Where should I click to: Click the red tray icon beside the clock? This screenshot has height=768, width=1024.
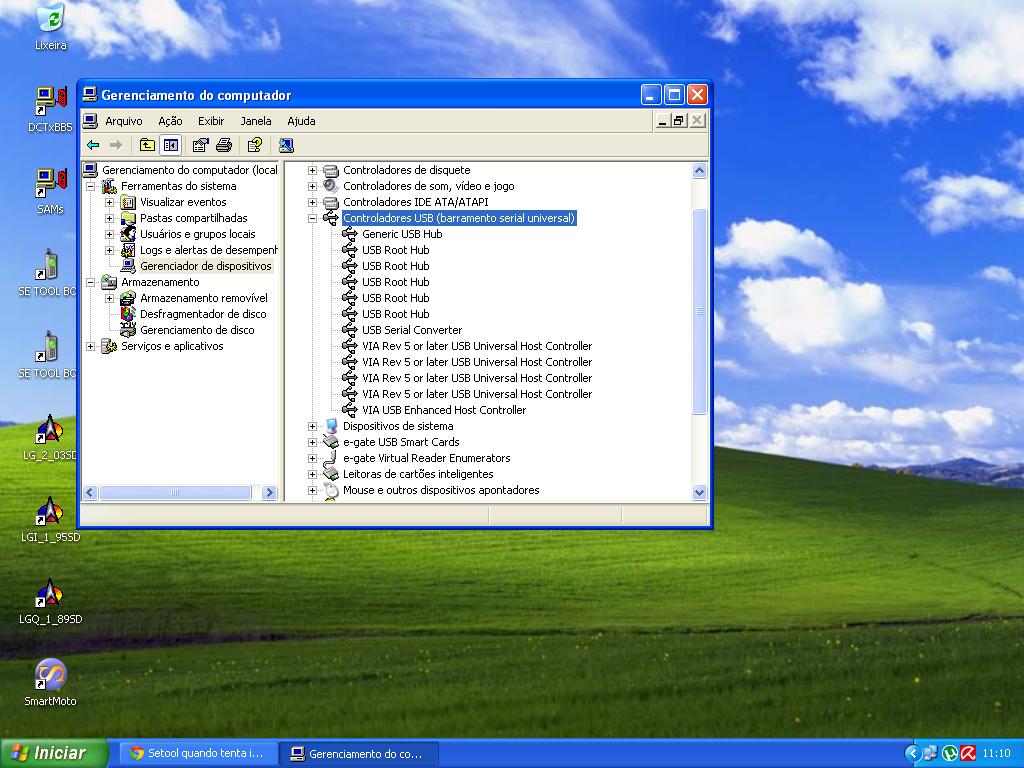pyautogui.click(x=968, y=754)
